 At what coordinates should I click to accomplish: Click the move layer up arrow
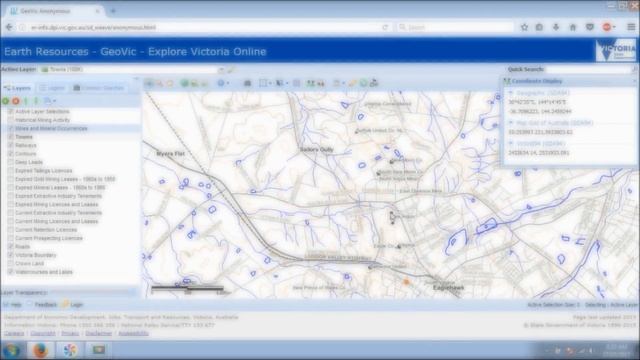26,101
